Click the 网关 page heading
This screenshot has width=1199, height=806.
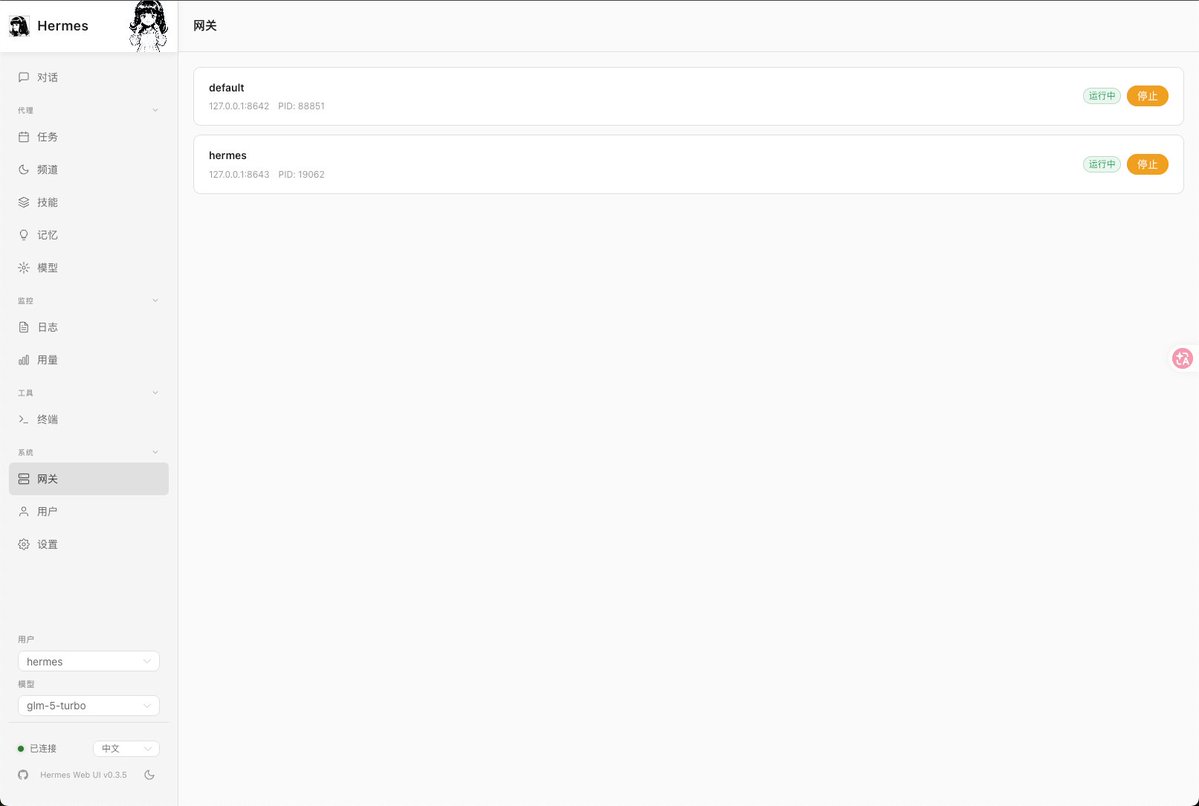[205, 26]
